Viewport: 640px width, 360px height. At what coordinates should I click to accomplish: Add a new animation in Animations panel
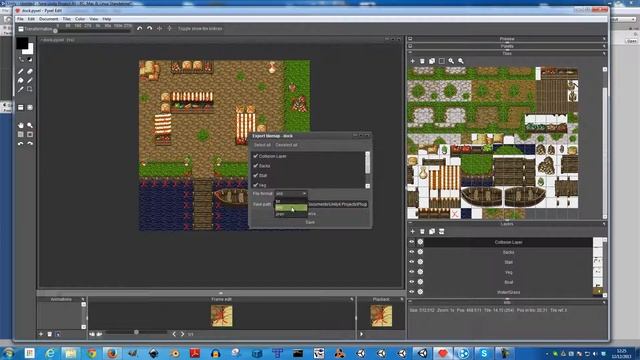click(41, 334)
